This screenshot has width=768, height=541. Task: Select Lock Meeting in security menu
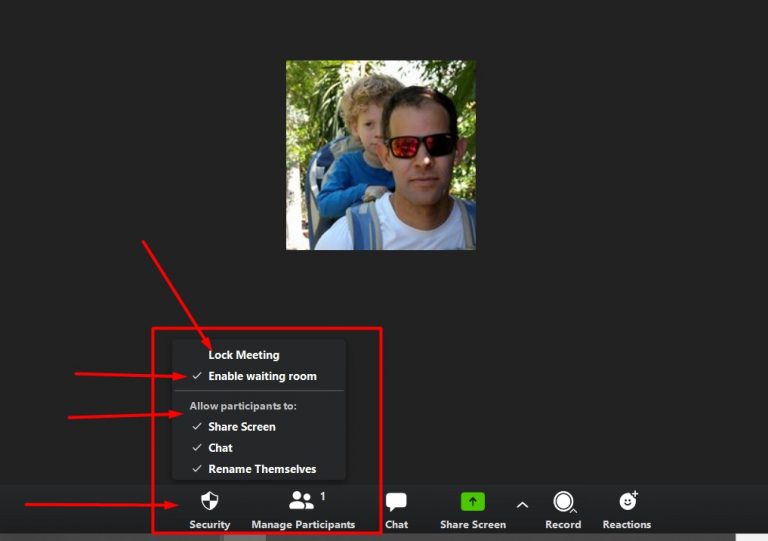tap(259, 355)
